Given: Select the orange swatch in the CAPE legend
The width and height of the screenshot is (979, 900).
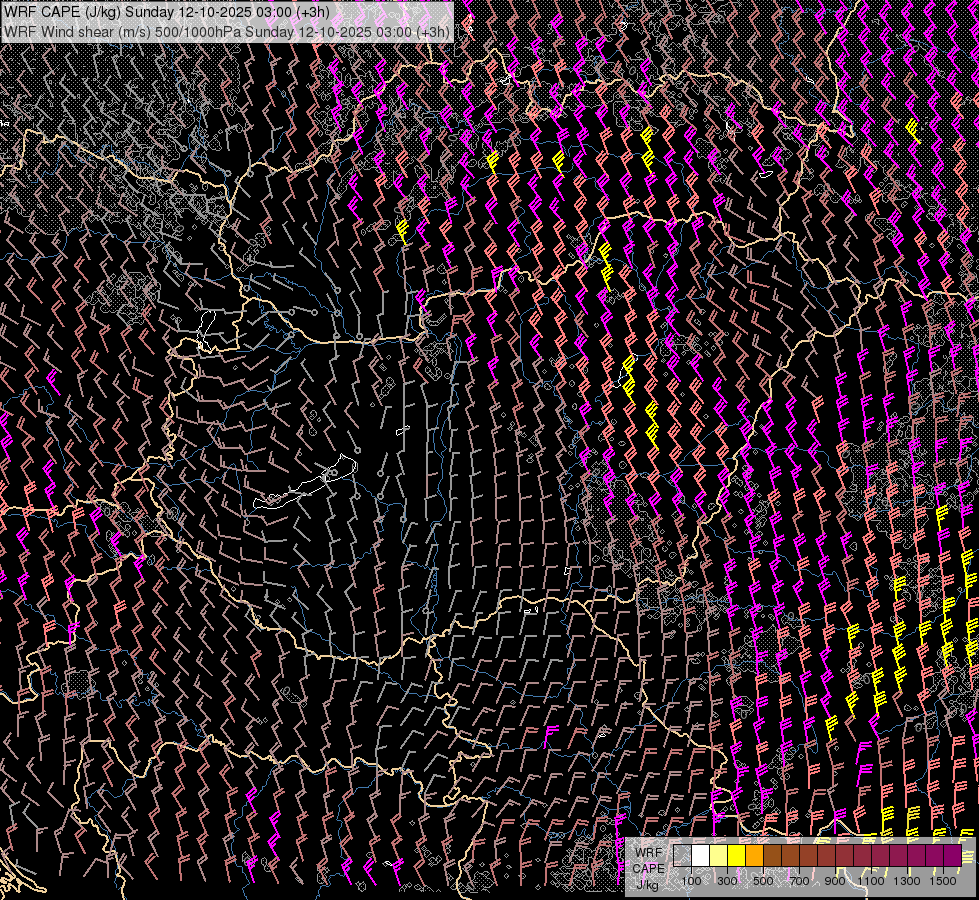Looking at the screenshot, I should [x=755, y=856].
